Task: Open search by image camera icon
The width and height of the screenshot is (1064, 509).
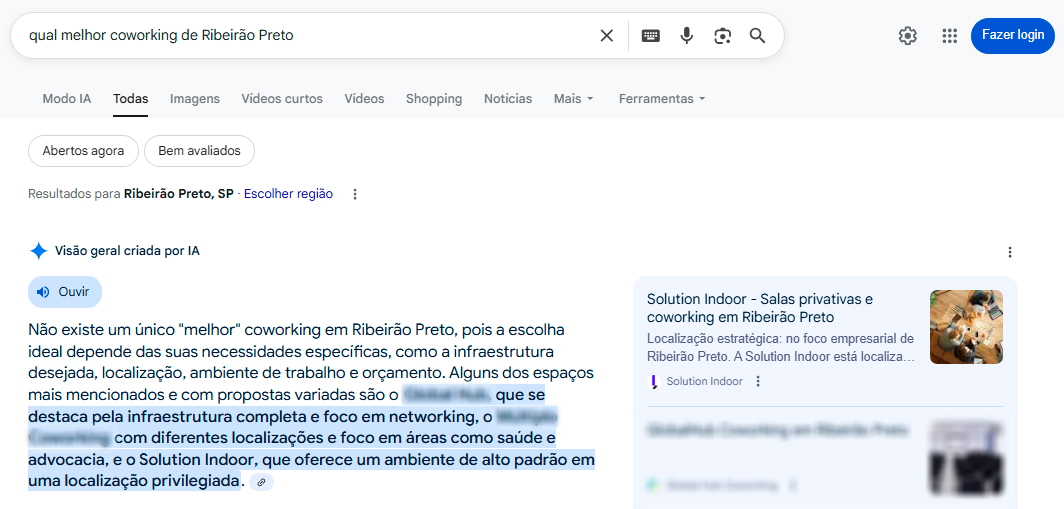Action: pyautogui.click(x=722, y=36)
